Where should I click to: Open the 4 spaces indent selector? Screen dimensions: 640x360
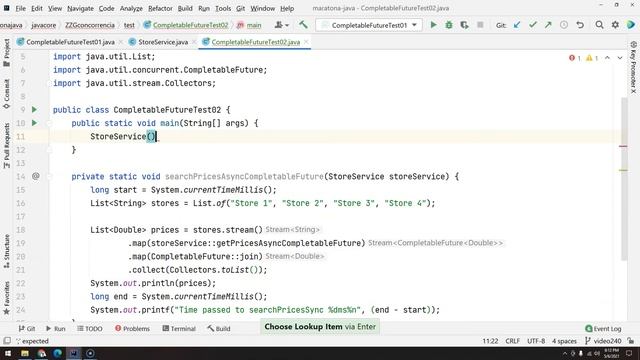click(564, 341)
